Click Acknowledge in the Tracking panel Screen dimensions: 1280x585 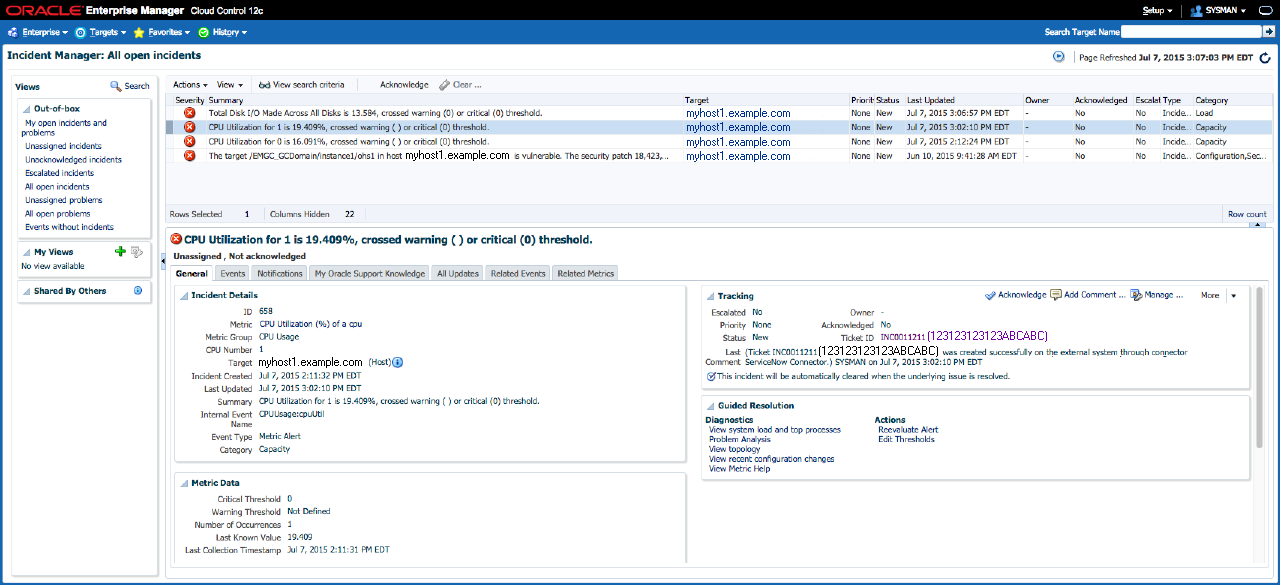(x=1015, y=295)
